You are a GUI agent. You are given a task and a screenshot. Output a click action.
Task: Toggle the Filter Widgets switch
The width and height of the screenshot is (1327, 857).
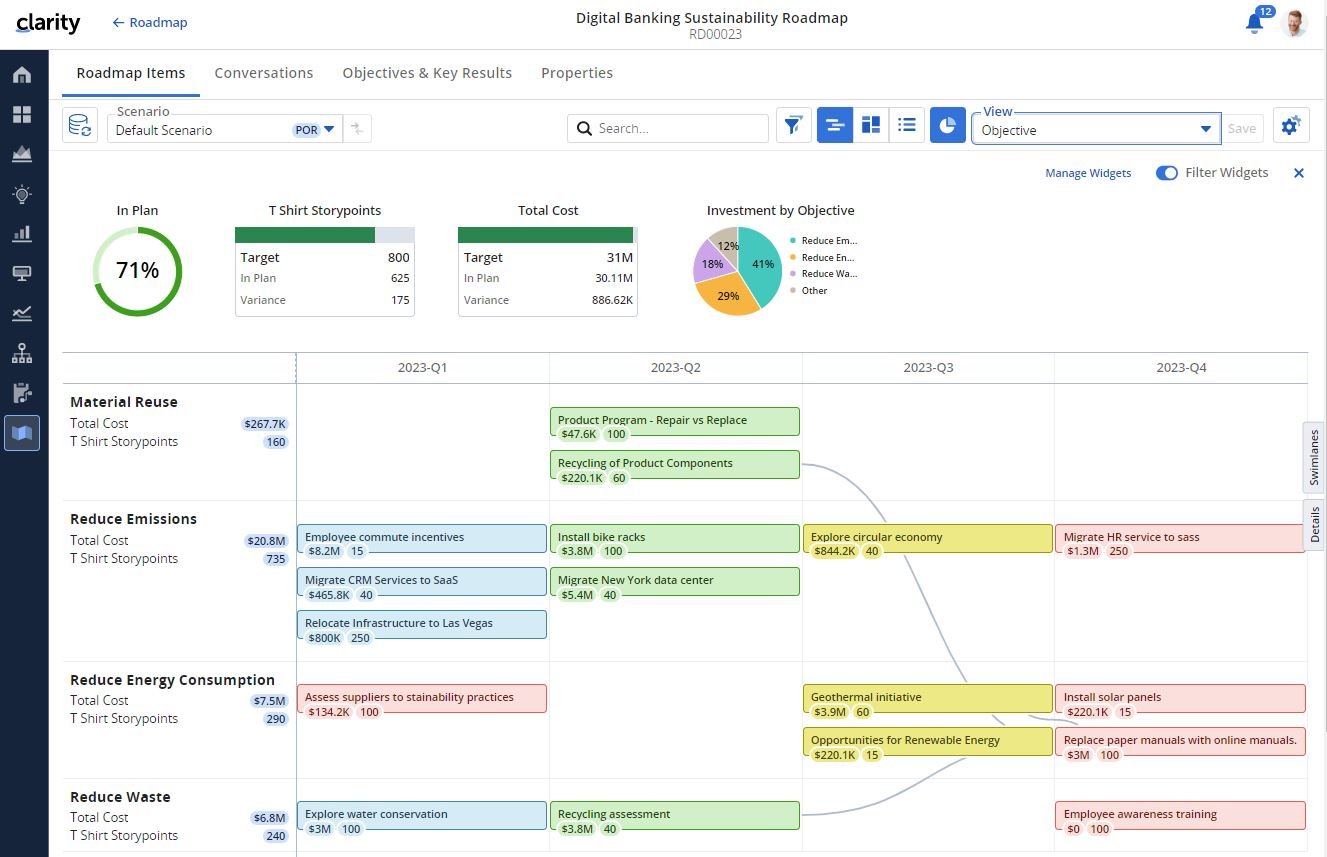[x=1166, y=173]
